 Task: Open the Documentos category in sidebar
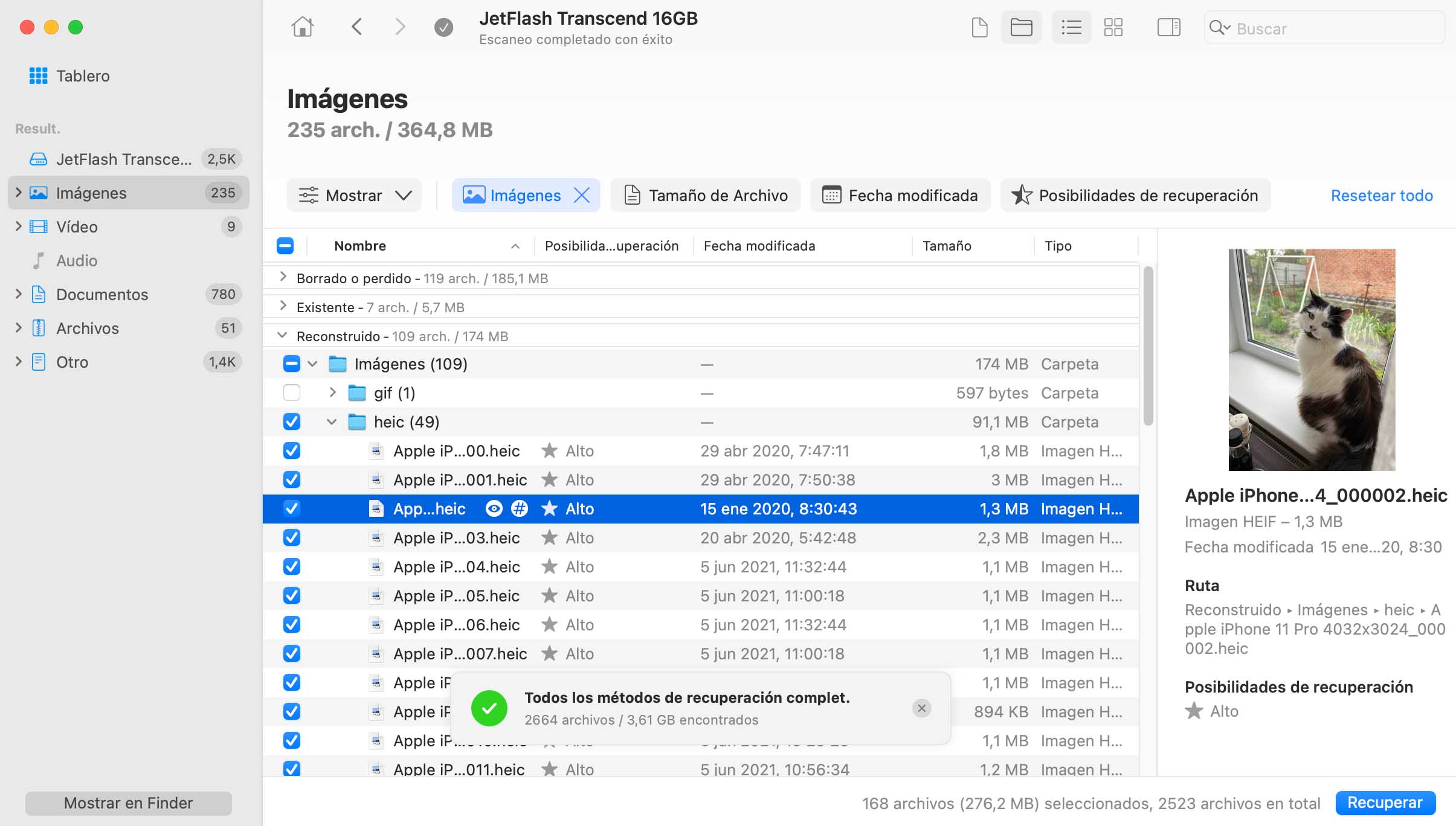point(129,294)
